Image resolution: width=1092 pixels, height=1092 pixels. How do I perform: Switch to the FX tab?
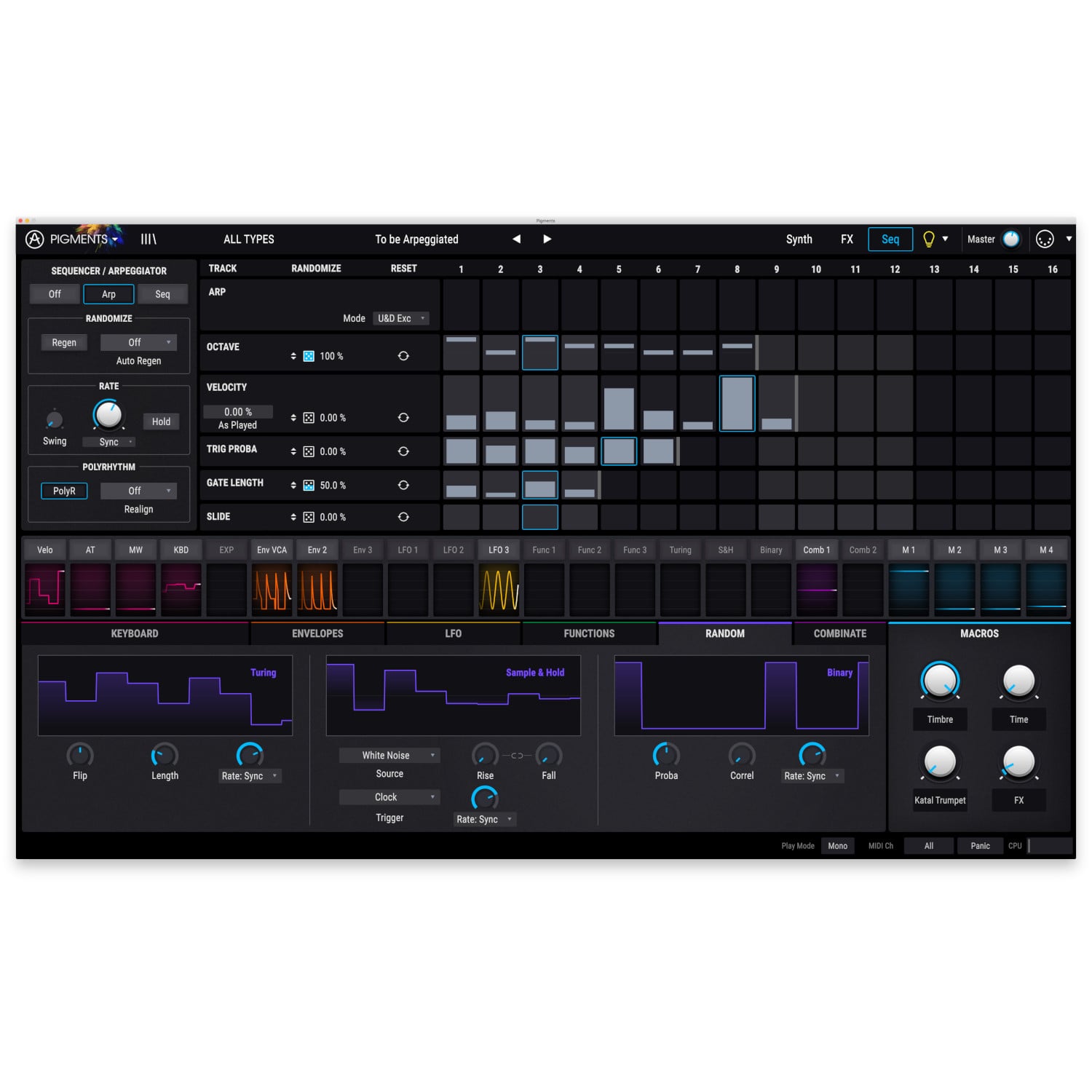(847, 239)
